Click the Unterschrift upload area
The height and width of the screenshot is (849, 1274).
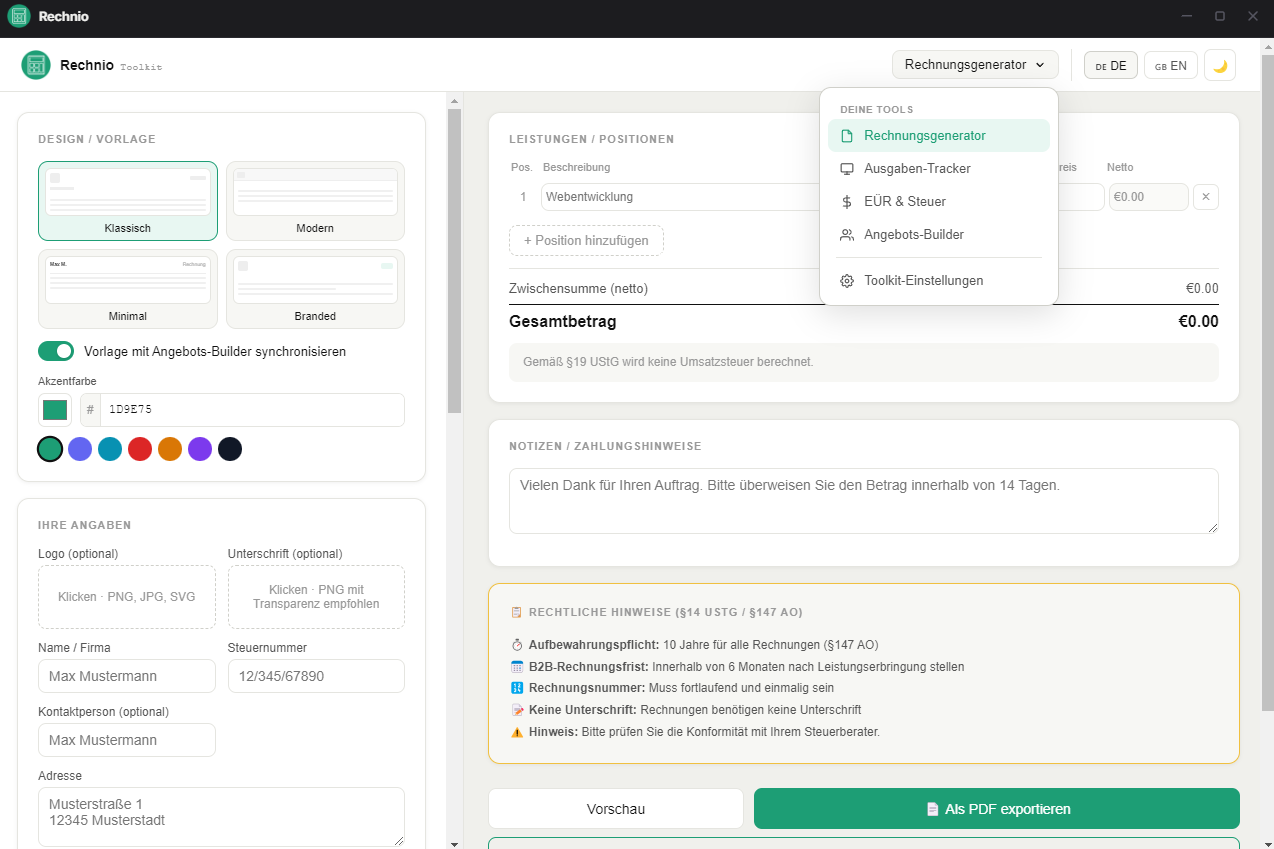(x=316, y=597)
